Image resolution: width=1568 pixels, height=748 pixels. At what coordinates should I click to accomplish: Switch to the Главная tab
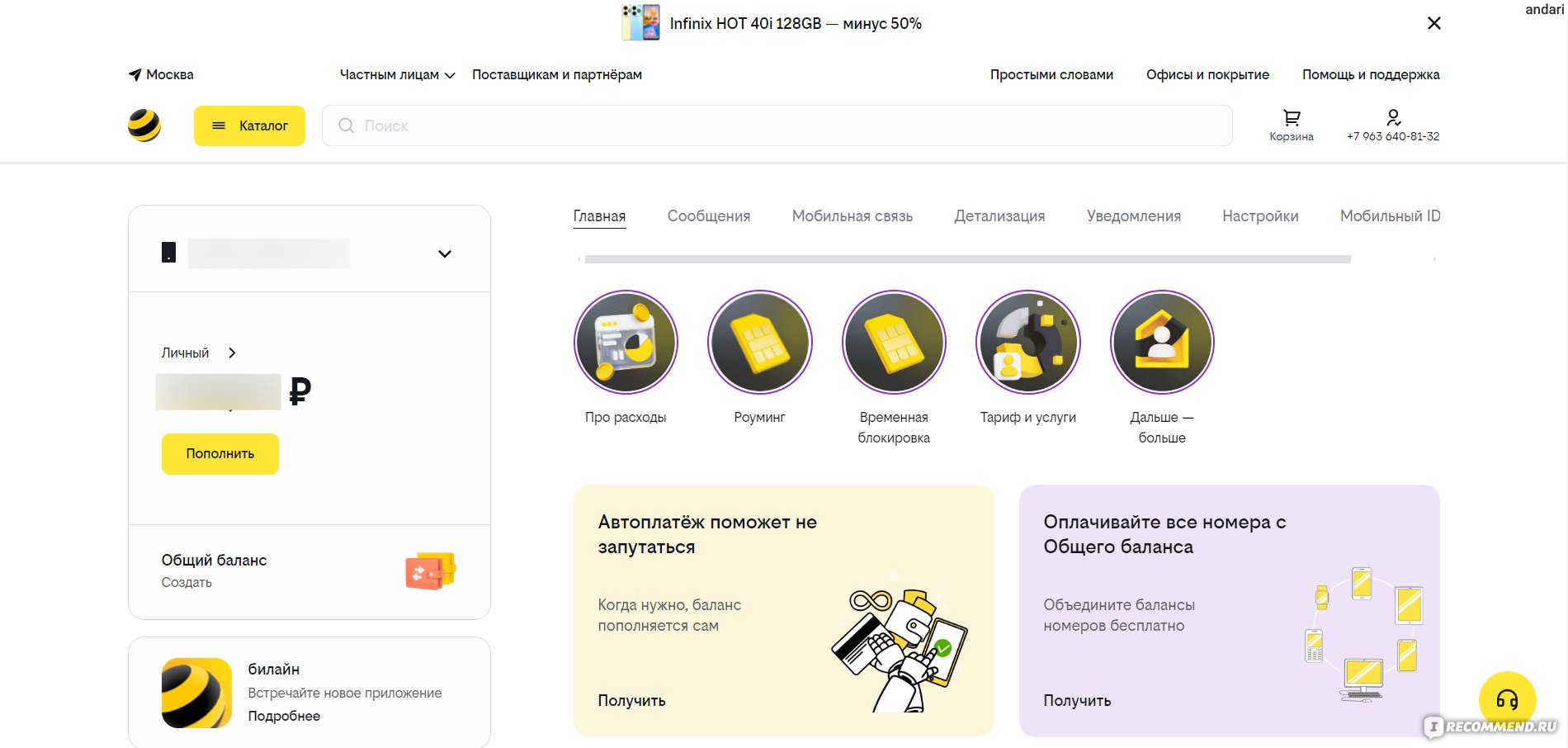tap(599, 216)
